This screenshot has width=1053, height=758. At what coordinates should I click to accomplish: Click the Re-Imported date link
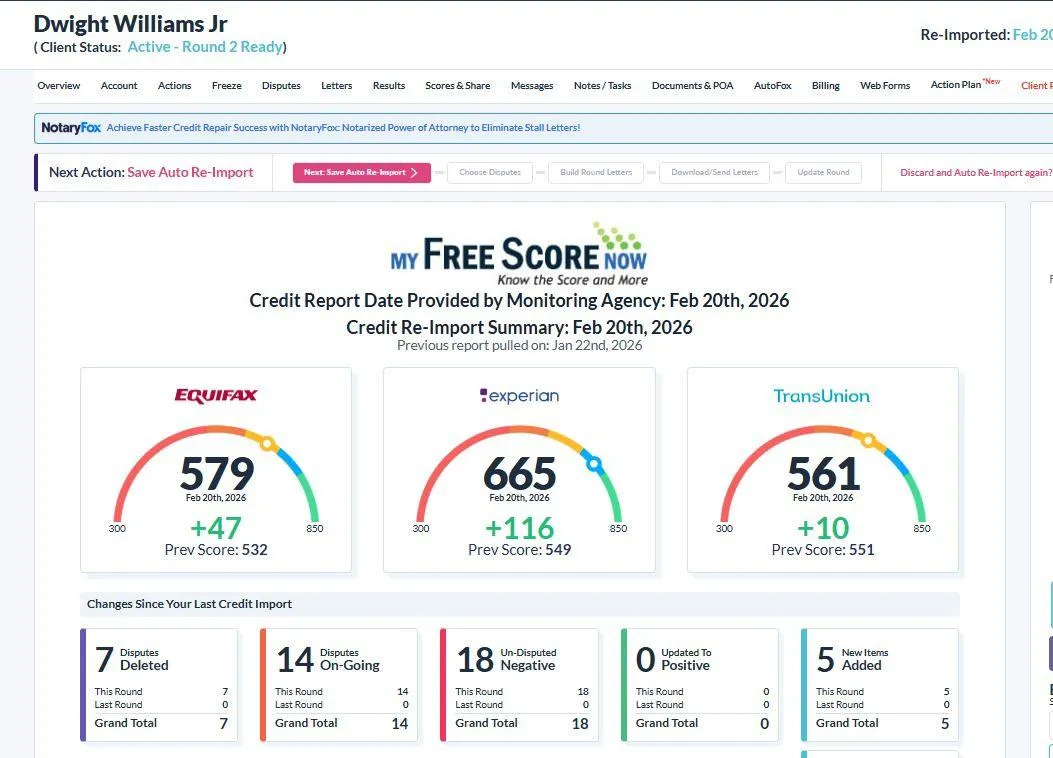coord(1032,35)
